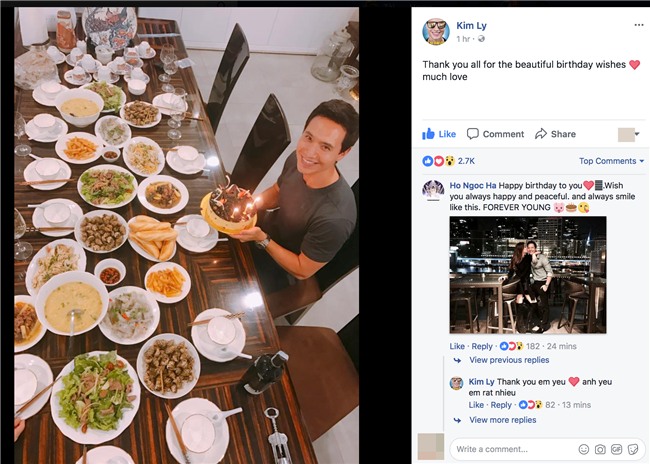Viewport: 650px width, 464px height.
Task: Click the Share arrow on the post
Action: point(555,134)
